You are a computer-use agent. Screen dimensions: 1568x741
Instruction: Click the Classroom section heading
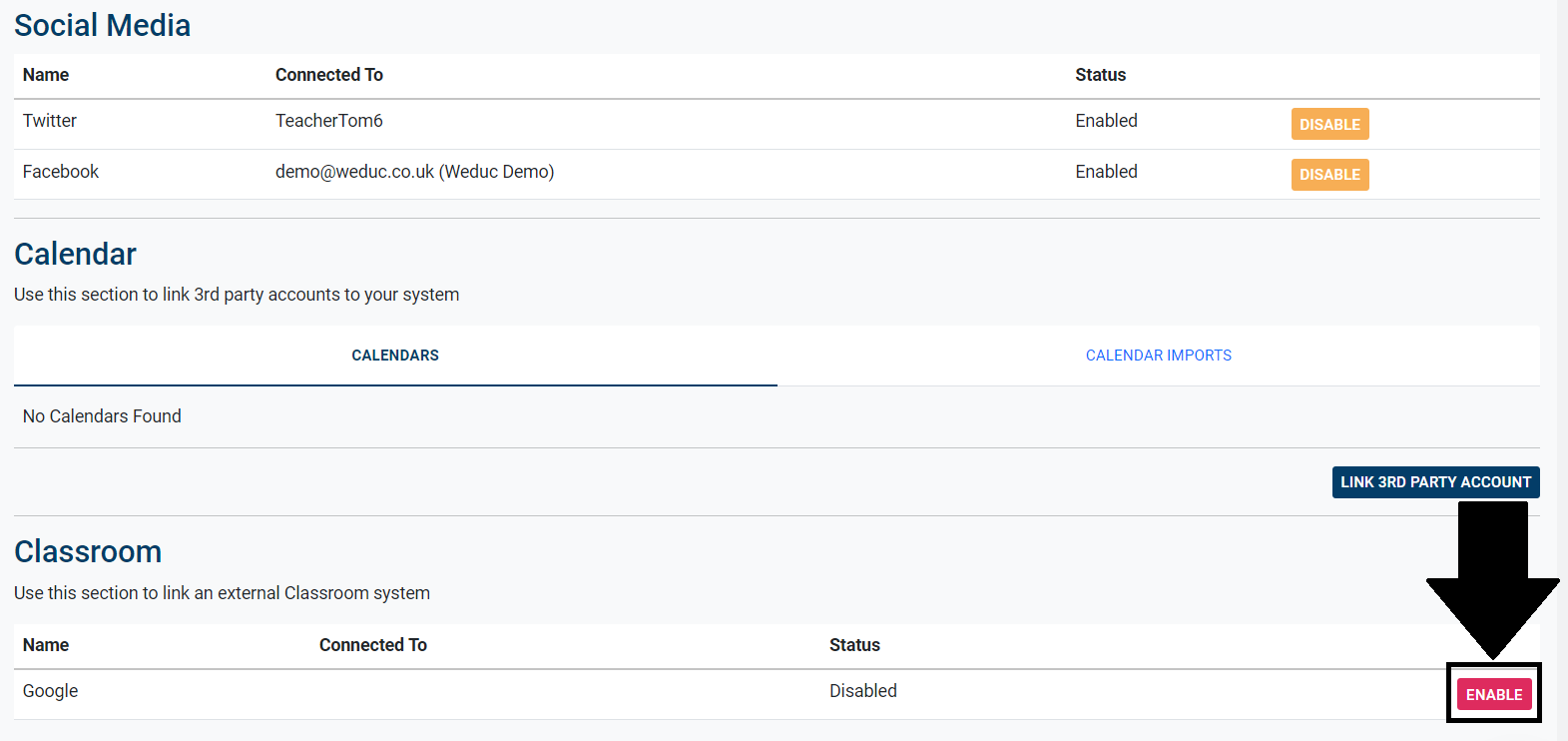(88, 551)
